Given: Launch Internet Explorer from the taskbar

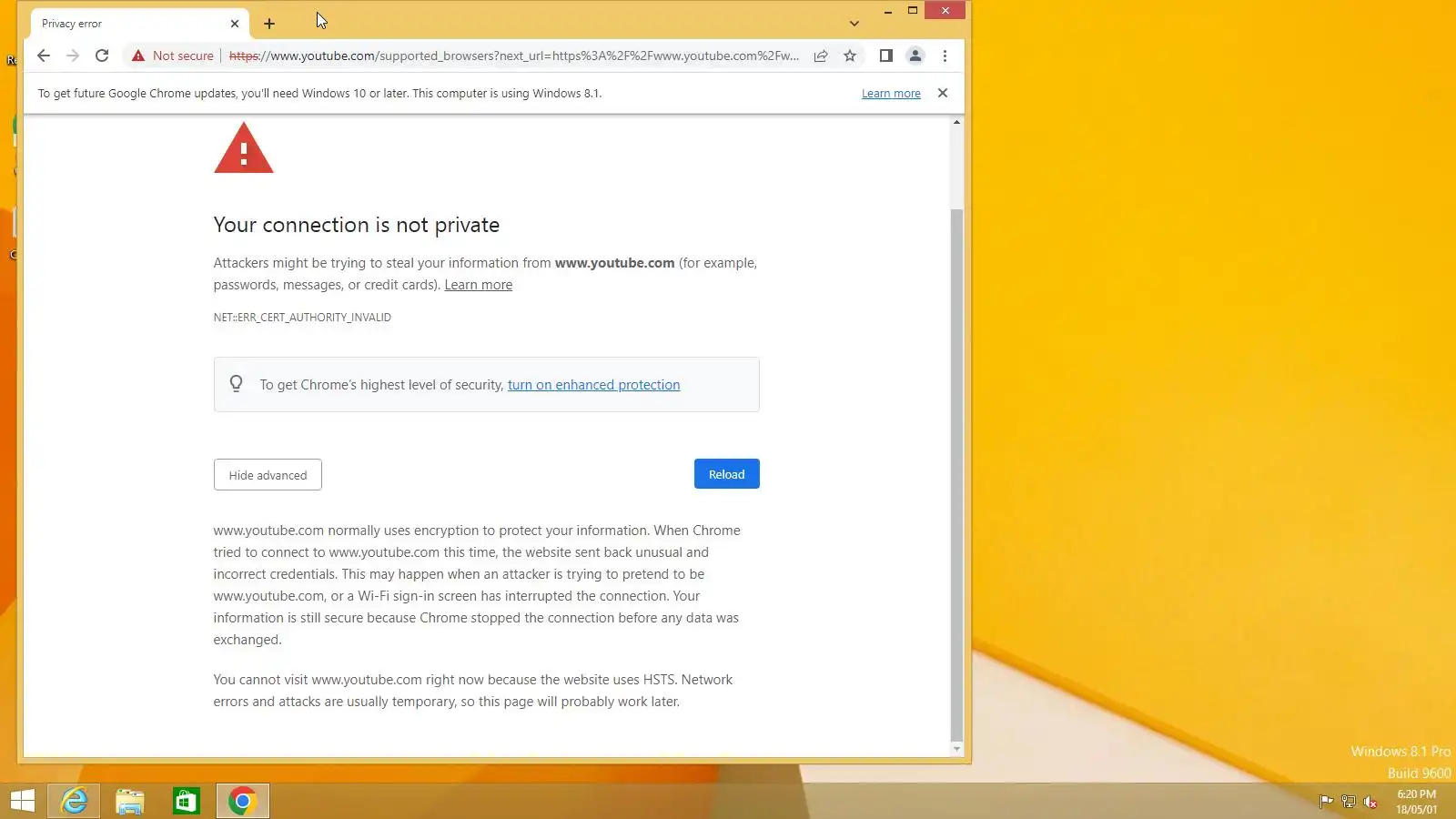Looking at the screenshot, I should (x=74, y=801).
